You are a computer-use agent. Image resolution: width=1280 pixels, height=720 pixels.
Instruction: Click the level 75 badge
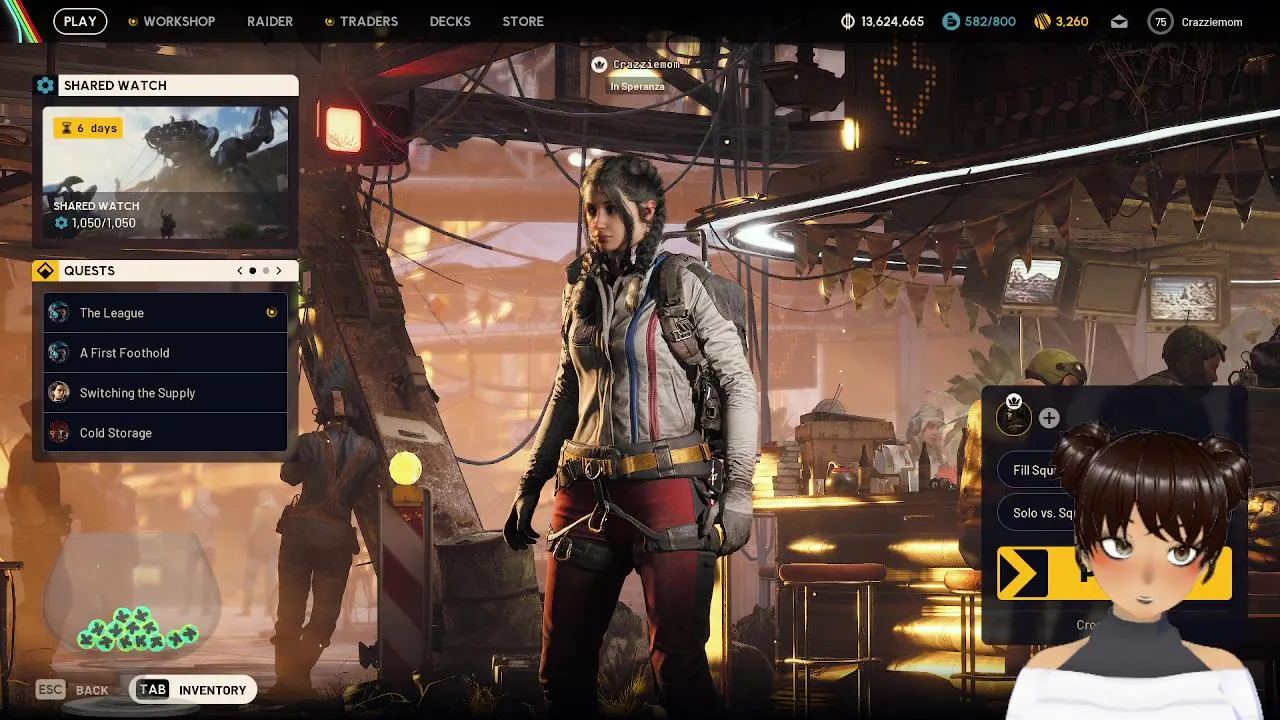pyautogui.click(x=1160, y=21)
